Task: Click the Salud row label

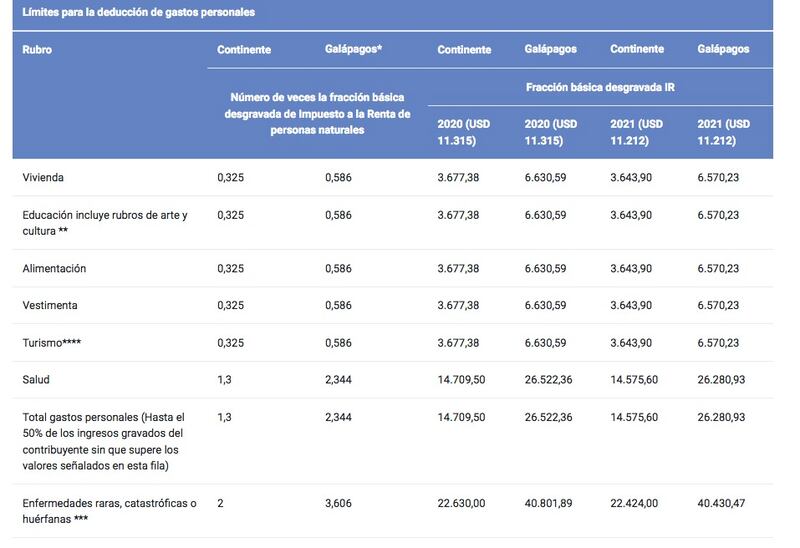Action: [36, 380]
